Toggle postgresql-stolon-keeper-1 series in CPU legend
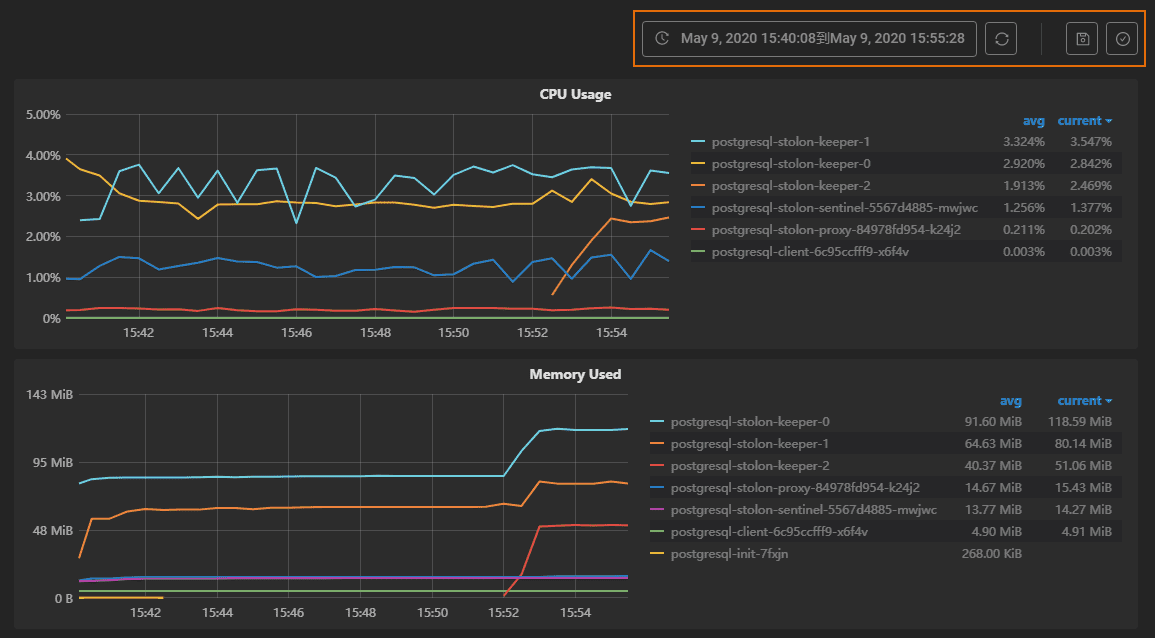Screen dimensions: 1155x638 [790, 142]
